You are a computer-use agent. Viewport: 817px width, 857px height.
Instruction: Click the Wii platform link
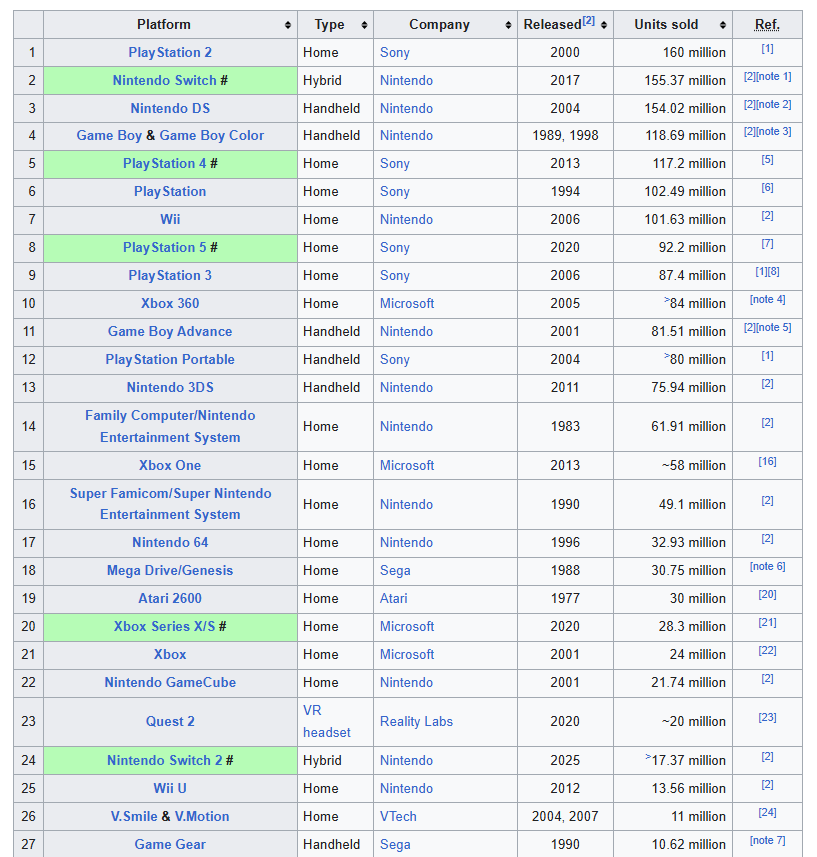(x=170, y=219)
